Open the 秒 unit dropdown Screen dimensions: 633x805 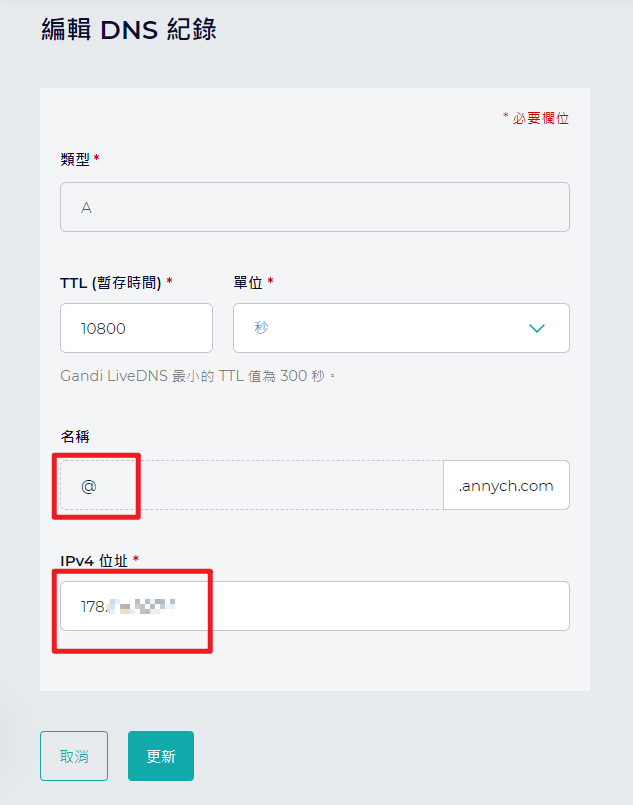[x=401, y=328]
